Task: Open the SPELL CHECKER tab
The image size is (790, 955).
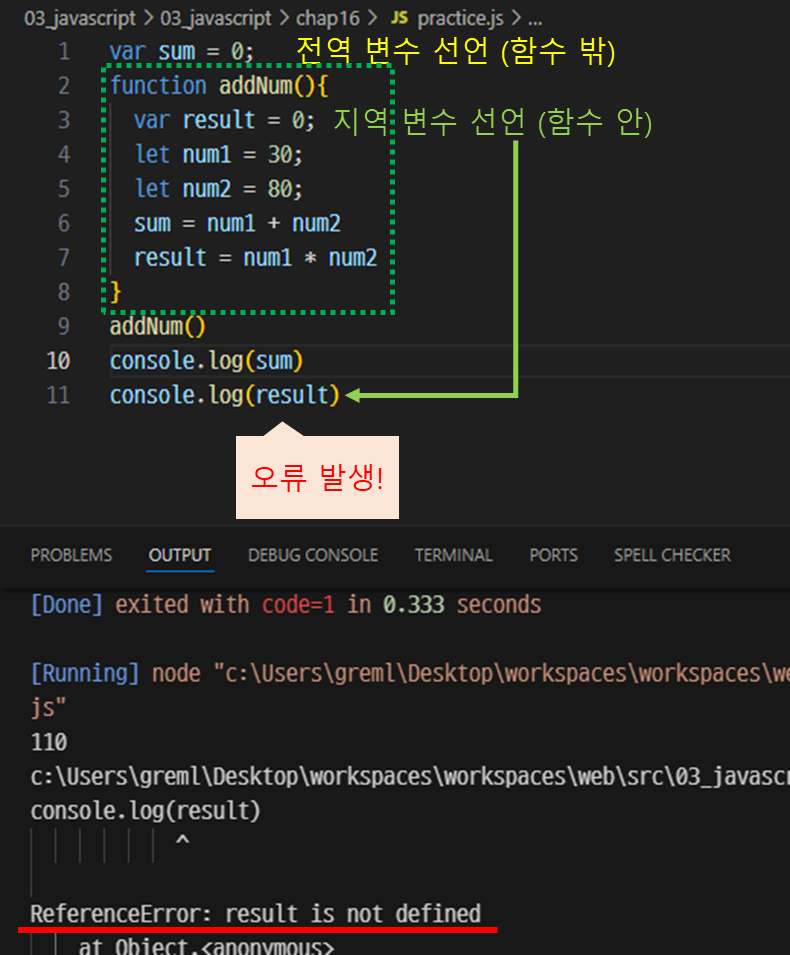Action: click(672, 555)
